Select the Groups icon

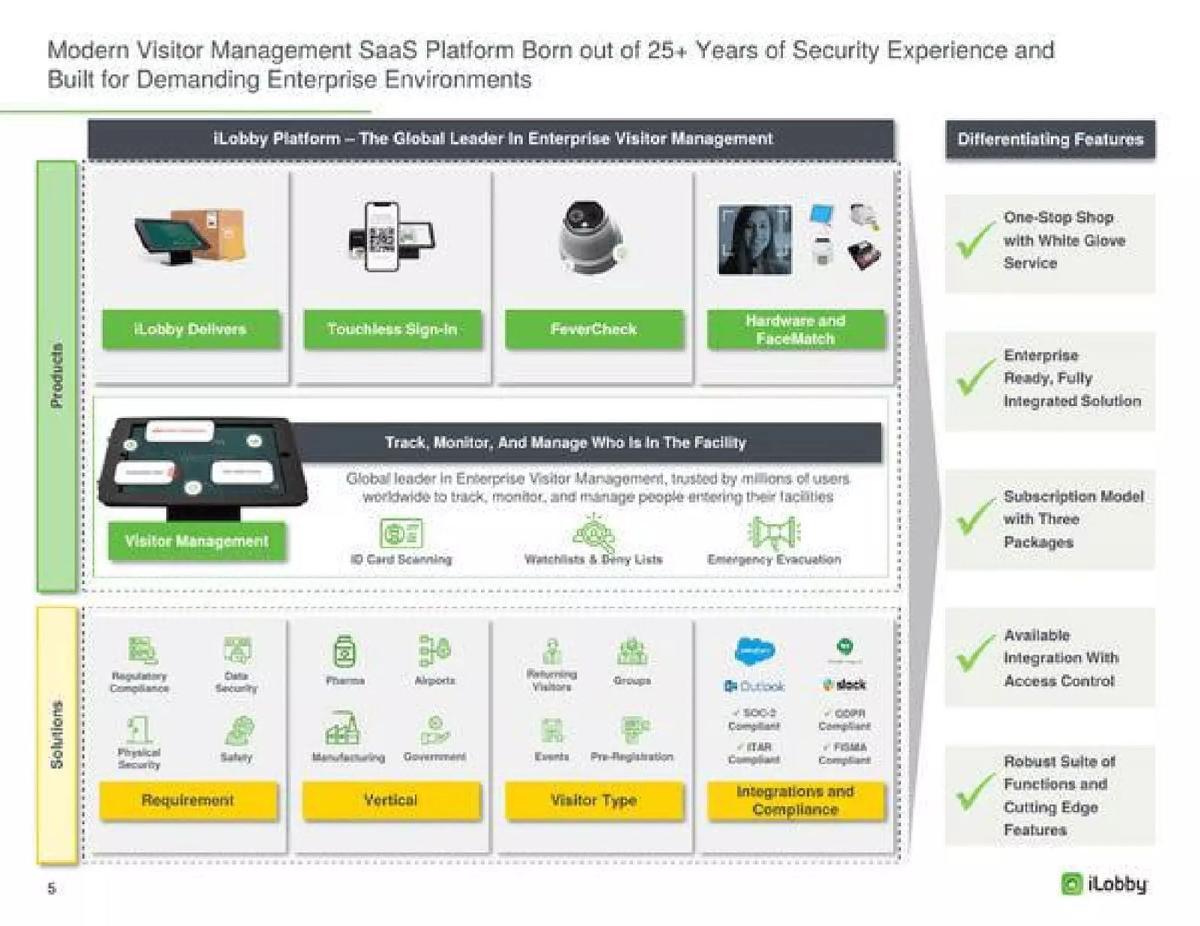coord(632,651)
